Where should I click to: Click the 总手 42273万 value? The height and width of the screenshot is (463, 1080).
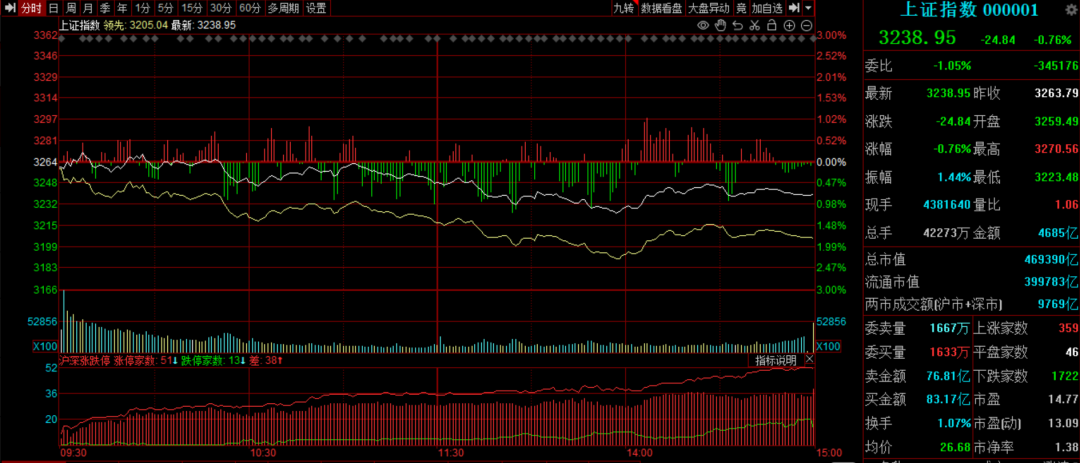click(x=947, y=233)
